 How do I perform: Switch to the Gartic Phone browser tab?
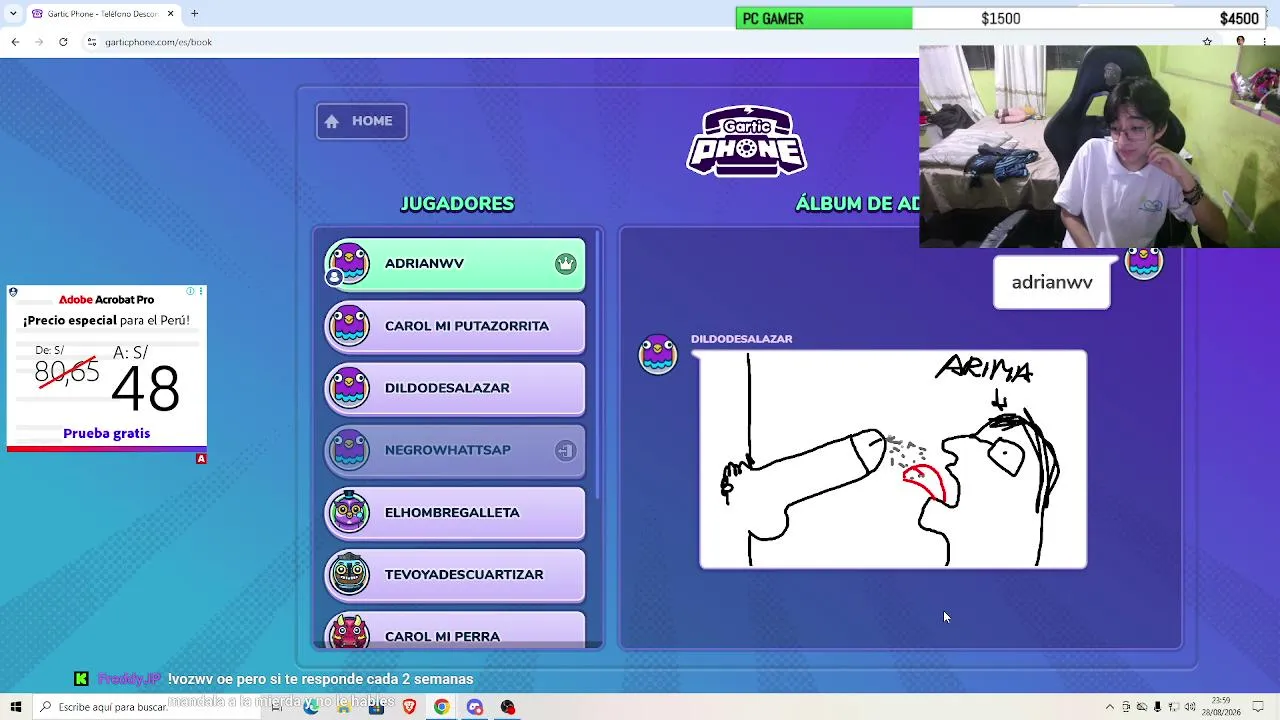pyautogui.click(x=102, y=14)
